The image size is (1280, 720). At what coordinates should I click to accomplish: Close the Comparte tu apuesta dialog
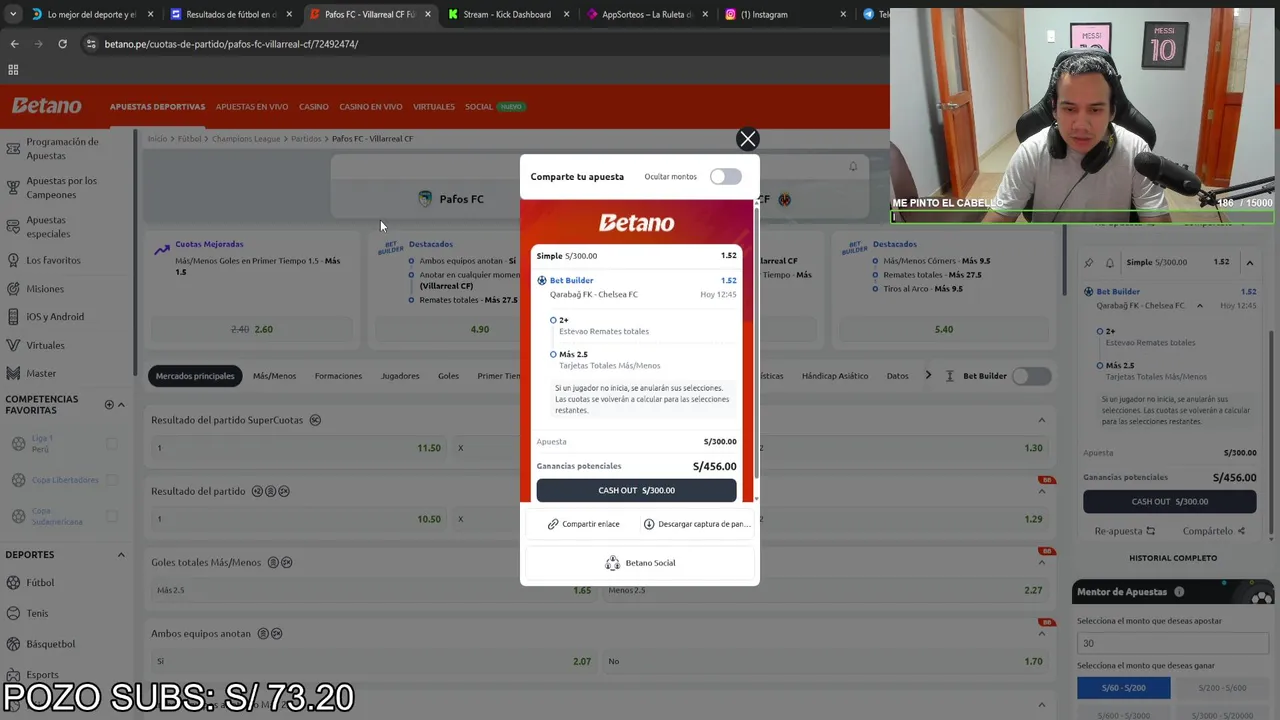pos(747,139)
